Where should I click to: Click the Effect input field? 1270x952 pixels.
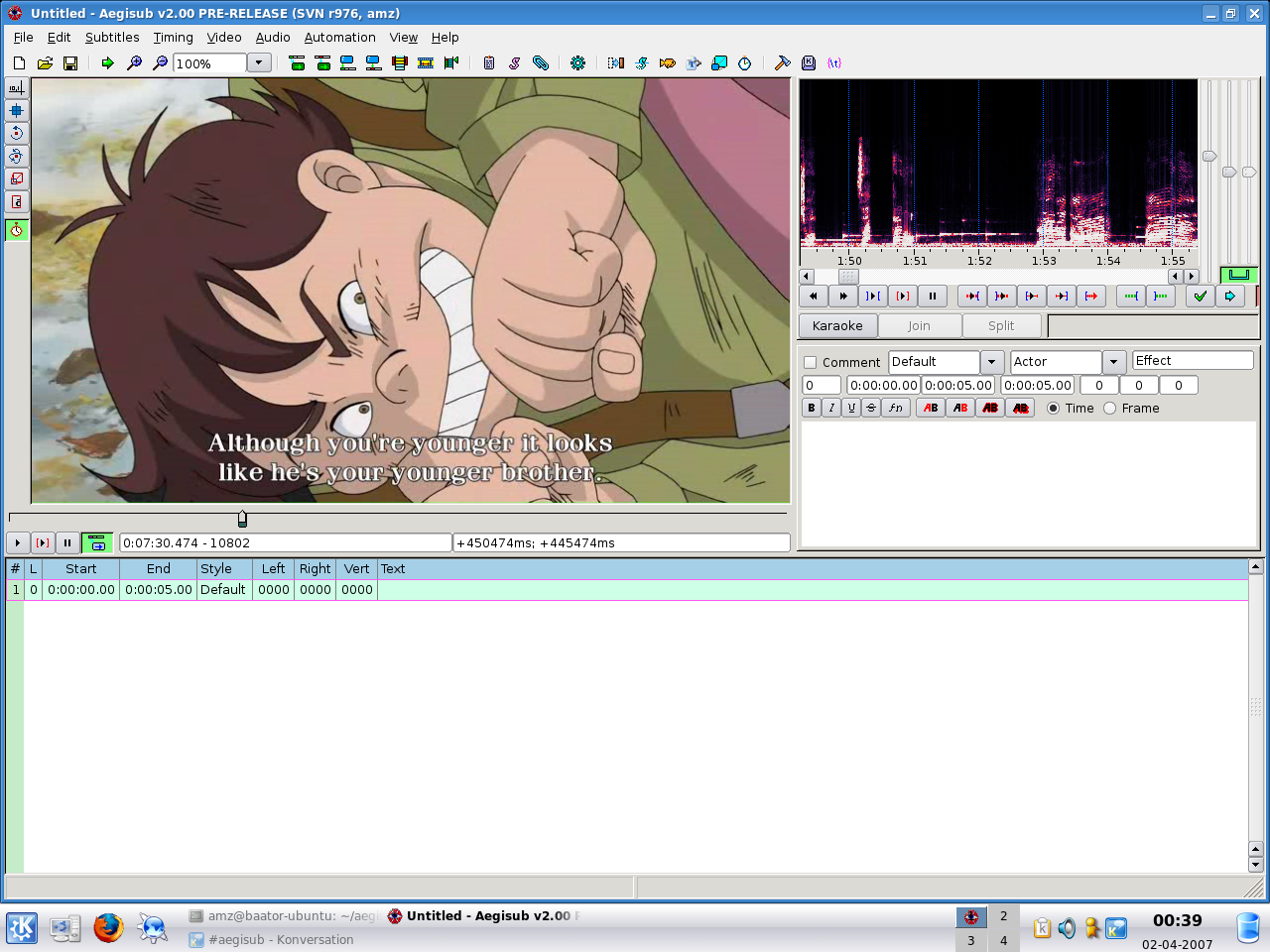[1193, 361]
